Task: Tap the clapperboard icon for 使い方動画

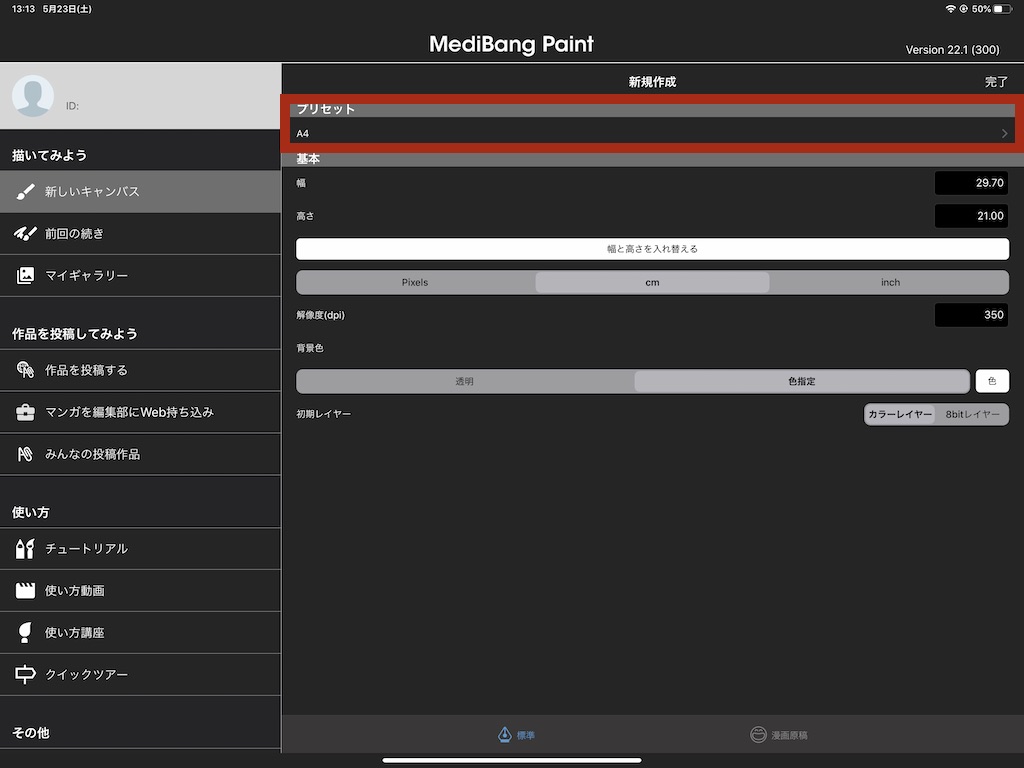Action: click(26, 591)
